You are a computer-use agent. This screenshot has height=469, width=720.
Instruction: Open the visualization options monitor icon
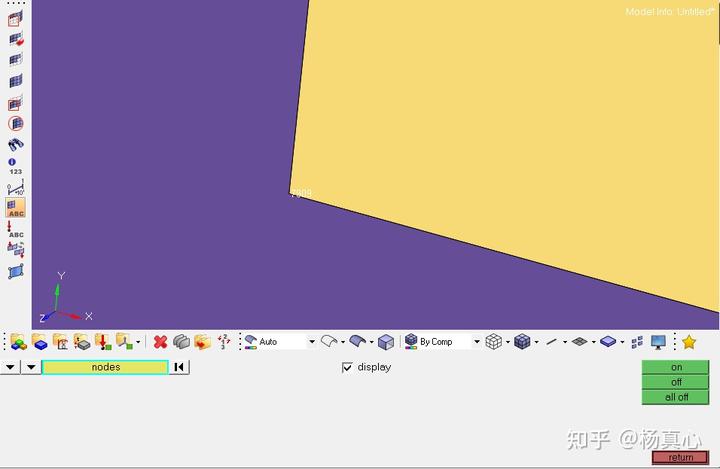click(658, 342)
